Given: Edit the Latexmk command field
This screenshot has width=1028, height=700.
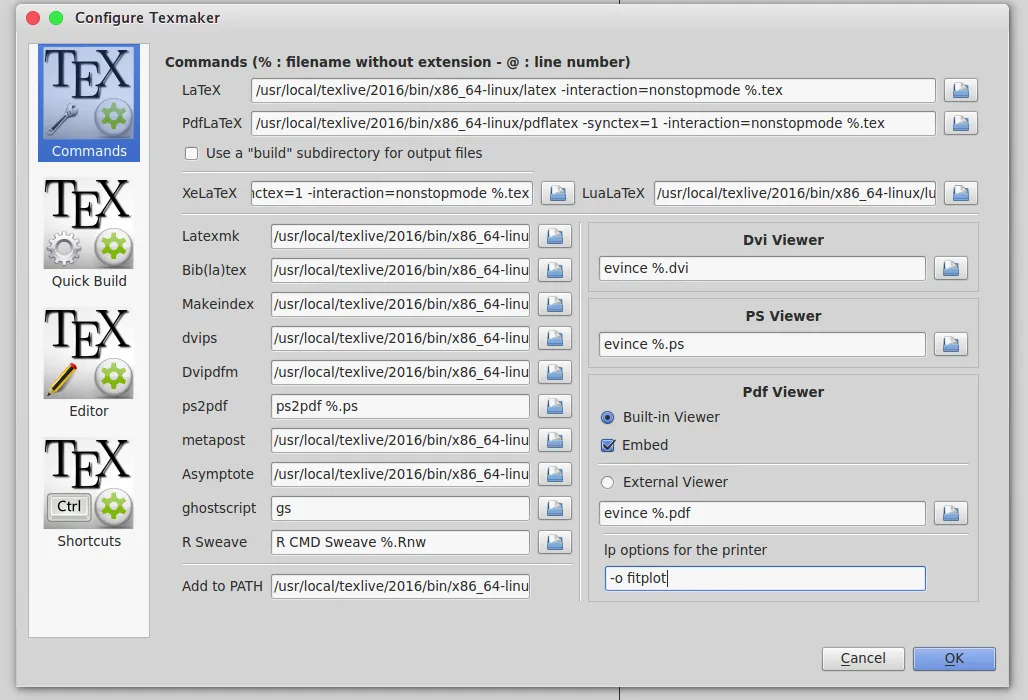Looking at the screenshot, I should [401, 236].
